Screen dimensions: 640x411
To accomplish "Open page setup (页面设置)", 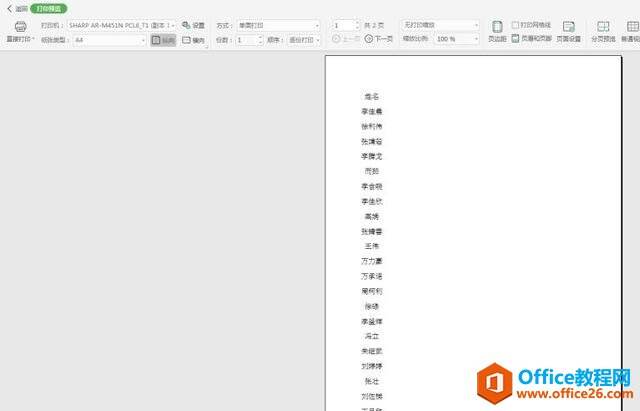I will tap(568, 31).
